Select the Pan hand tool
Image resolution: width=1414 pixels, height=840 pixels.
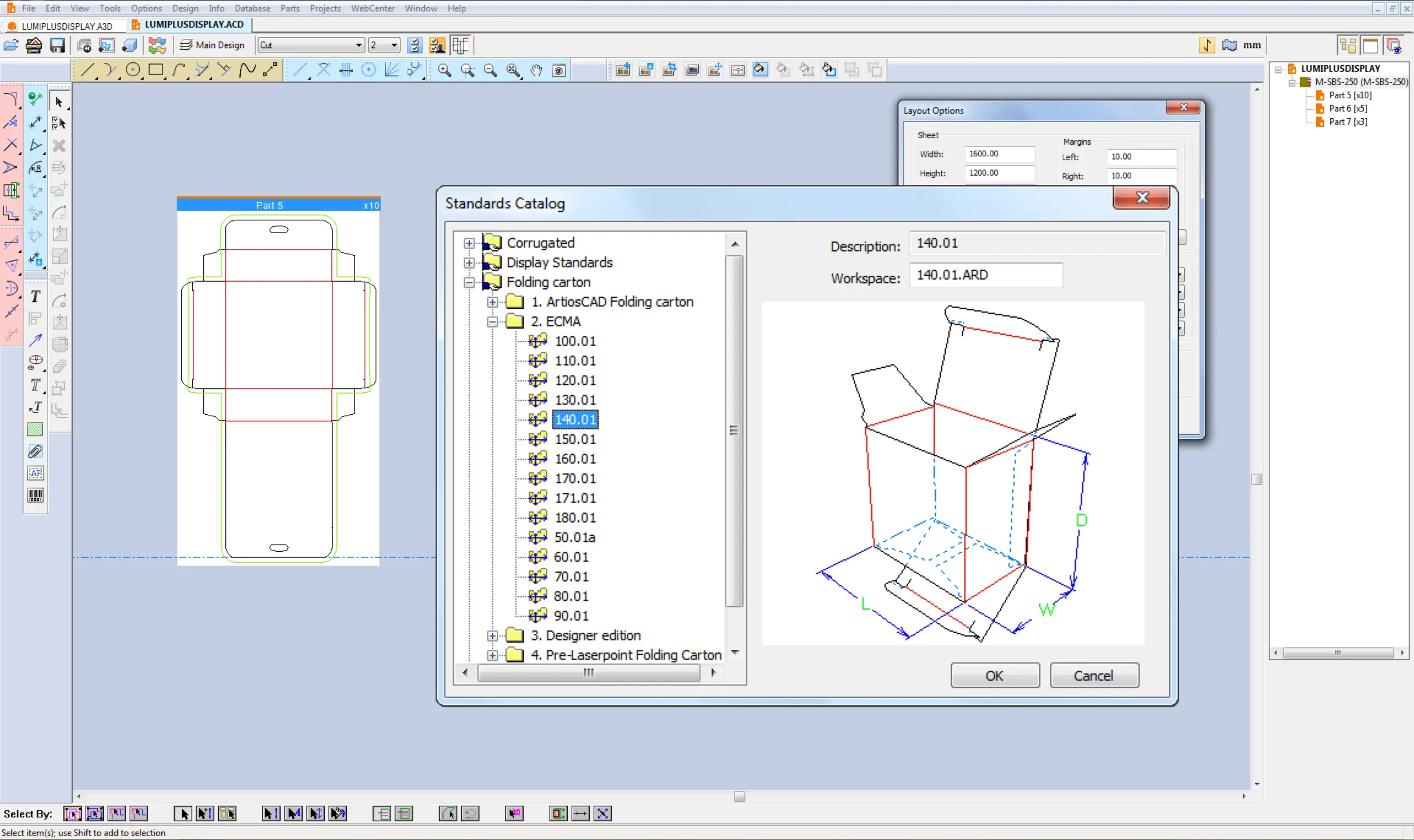(x=535, y=70)
